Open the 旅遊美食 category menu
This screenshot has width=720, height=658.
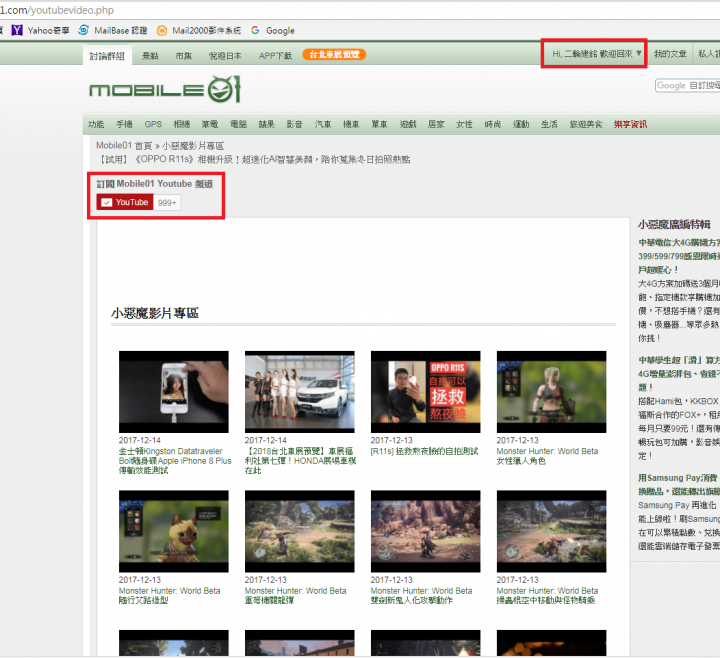point(586,124)
